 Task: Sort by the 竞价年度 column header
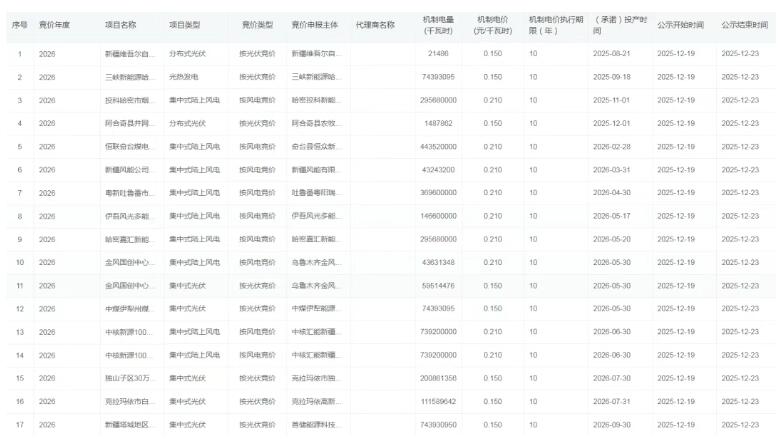click(54, 23)
